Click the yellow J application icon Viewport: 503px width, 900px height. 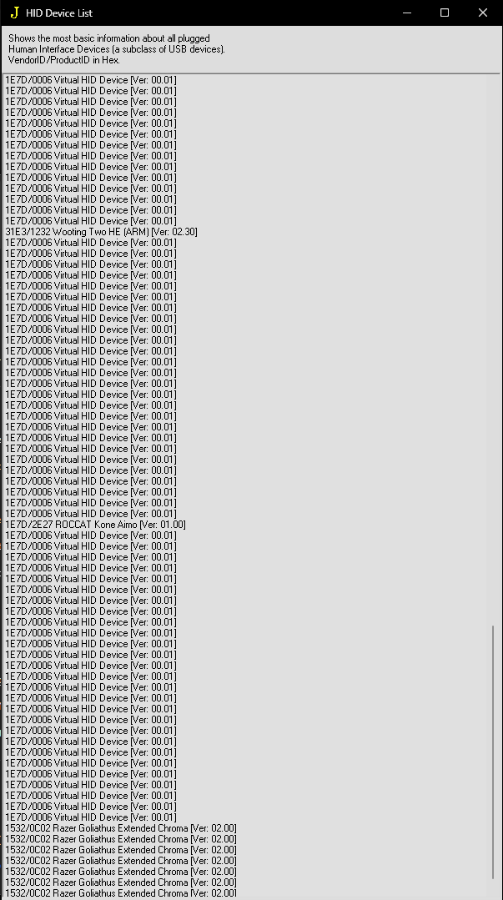(15, 13)
